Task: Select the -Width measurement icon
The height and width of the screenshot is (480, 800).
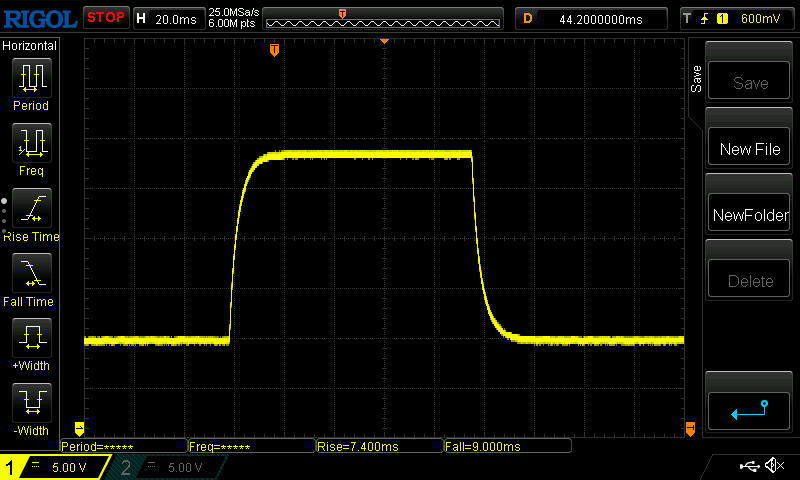Action: click(x=32, y=402)
